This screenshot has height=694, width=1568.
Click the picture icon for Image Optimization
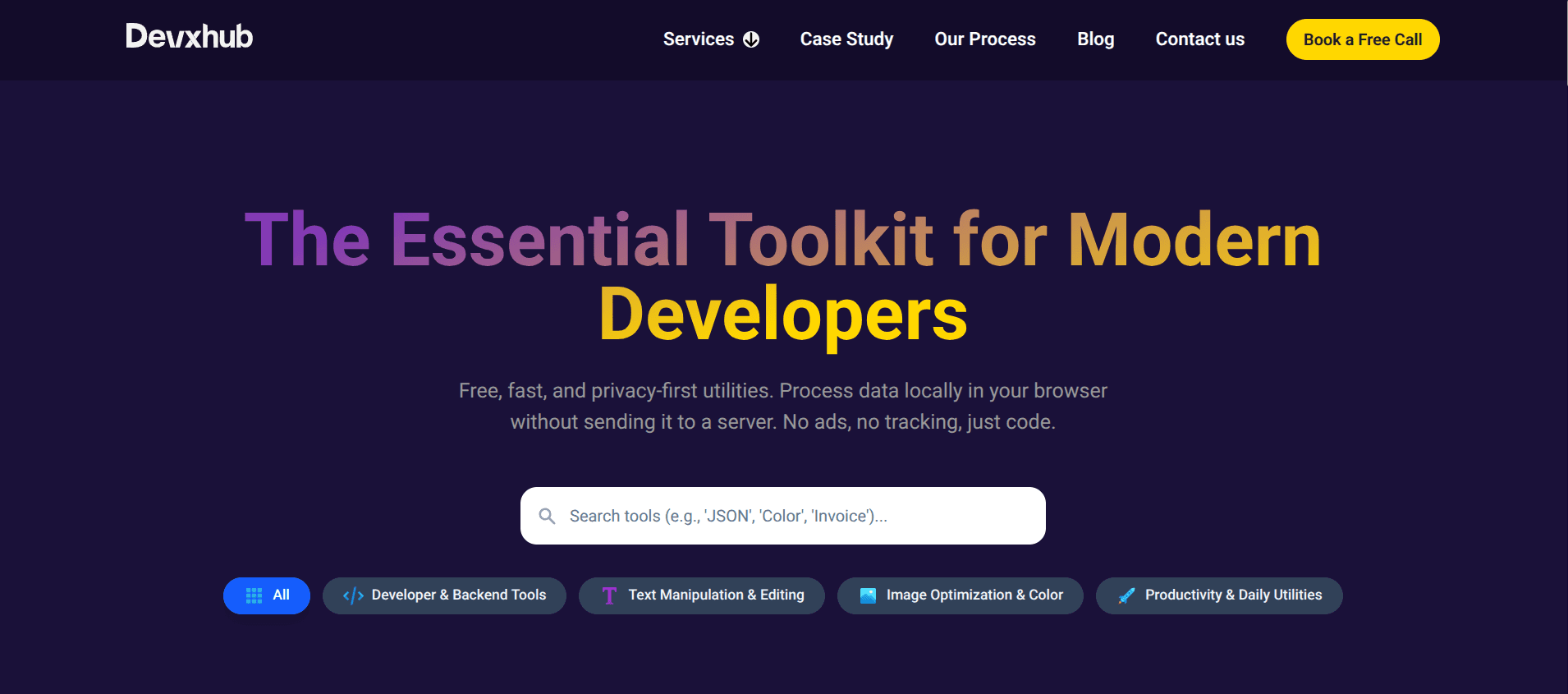(x=868, y=595)
